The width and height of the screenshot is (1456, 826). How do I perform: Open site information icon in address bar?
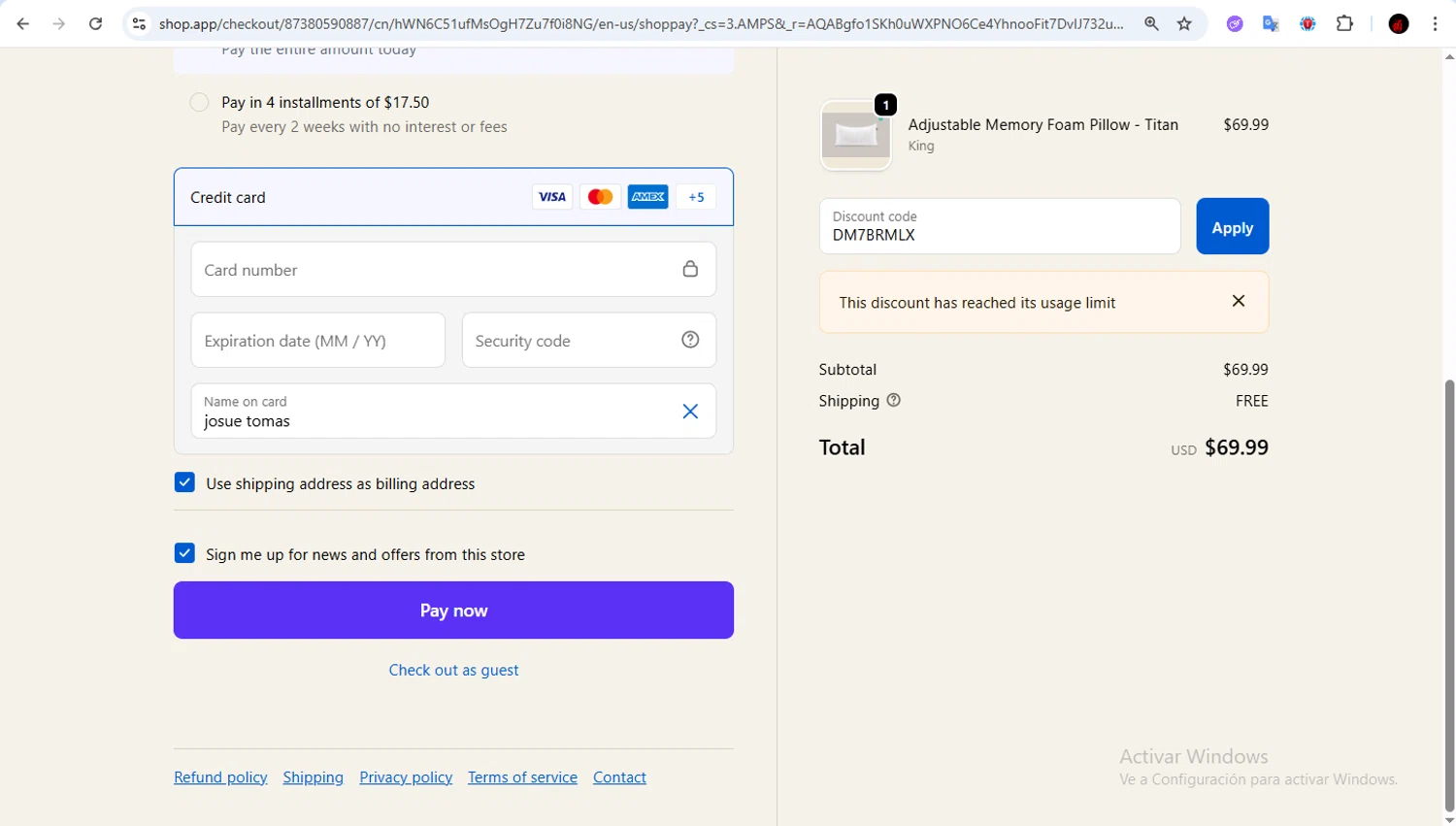139,23
